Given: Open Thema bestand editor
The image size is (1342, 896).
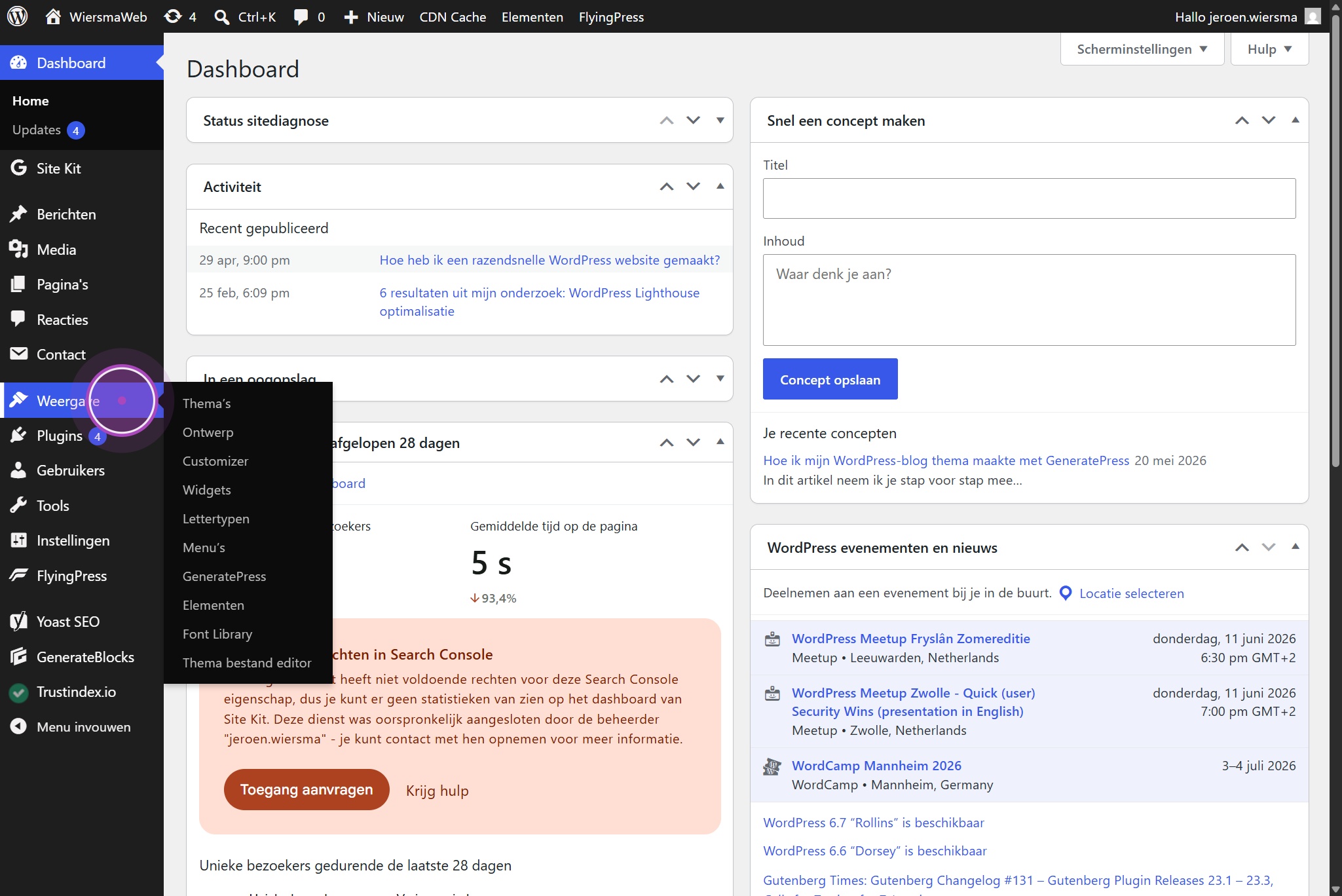Looking at the screenshot, I should coord(247,663).
